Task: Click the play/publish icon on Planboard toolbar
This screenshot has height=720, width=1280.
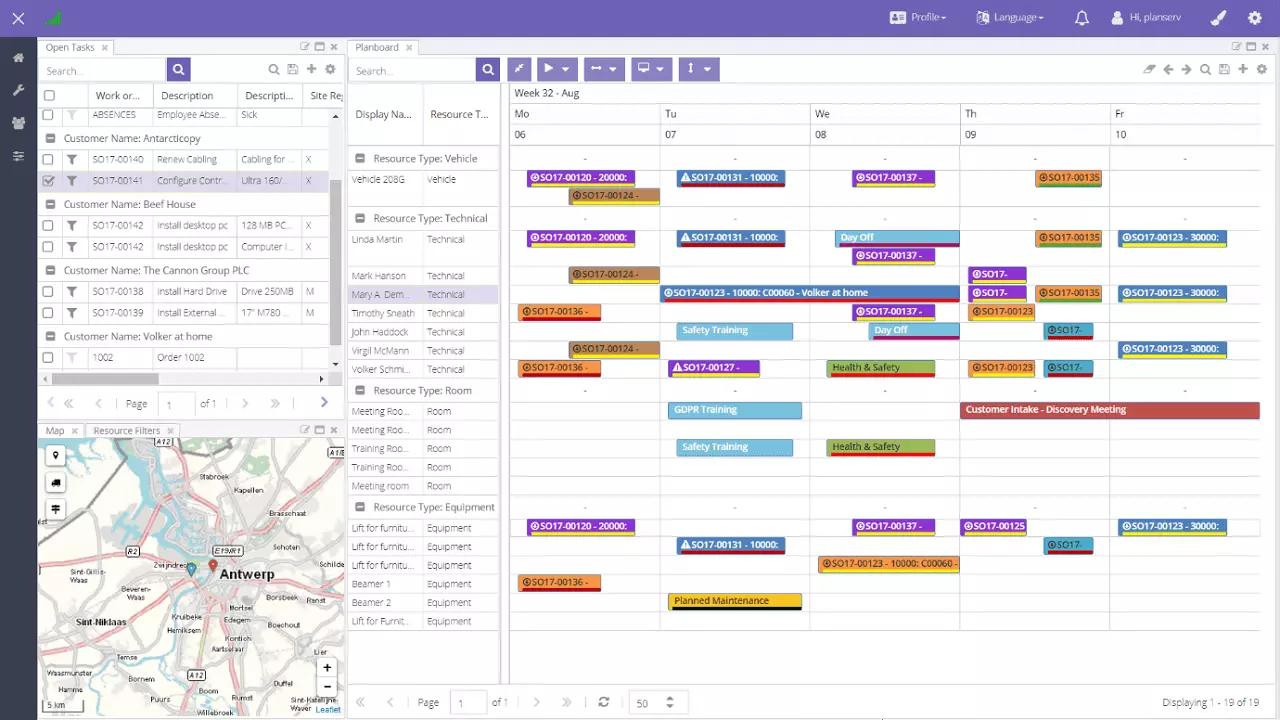Action: [549, 68]
